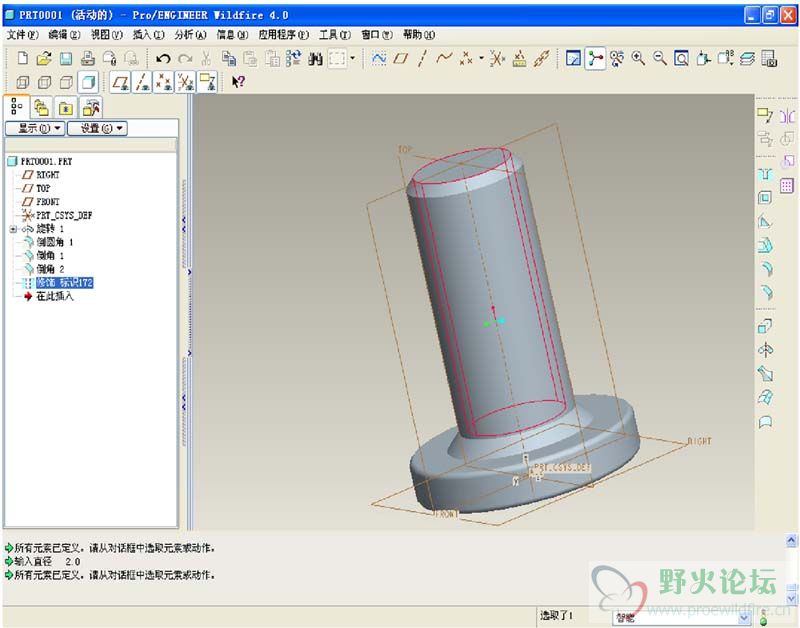This screenshot has width=800, height=628.
Task: Refit the model to the screen
Action: point(681,59)
